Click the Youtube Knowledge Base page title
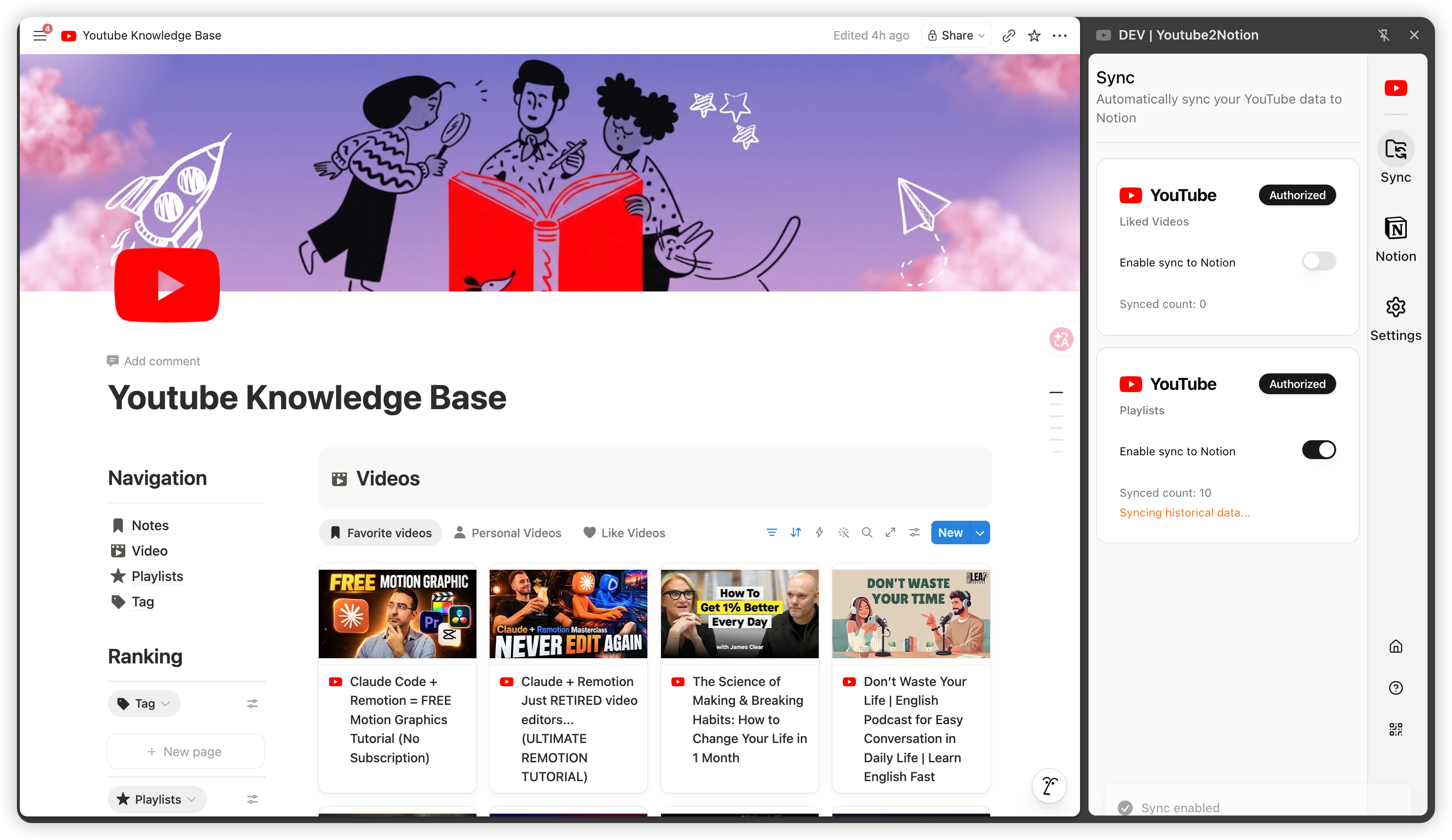This screenshot has height=840, width=1452. tap(307, 397)
